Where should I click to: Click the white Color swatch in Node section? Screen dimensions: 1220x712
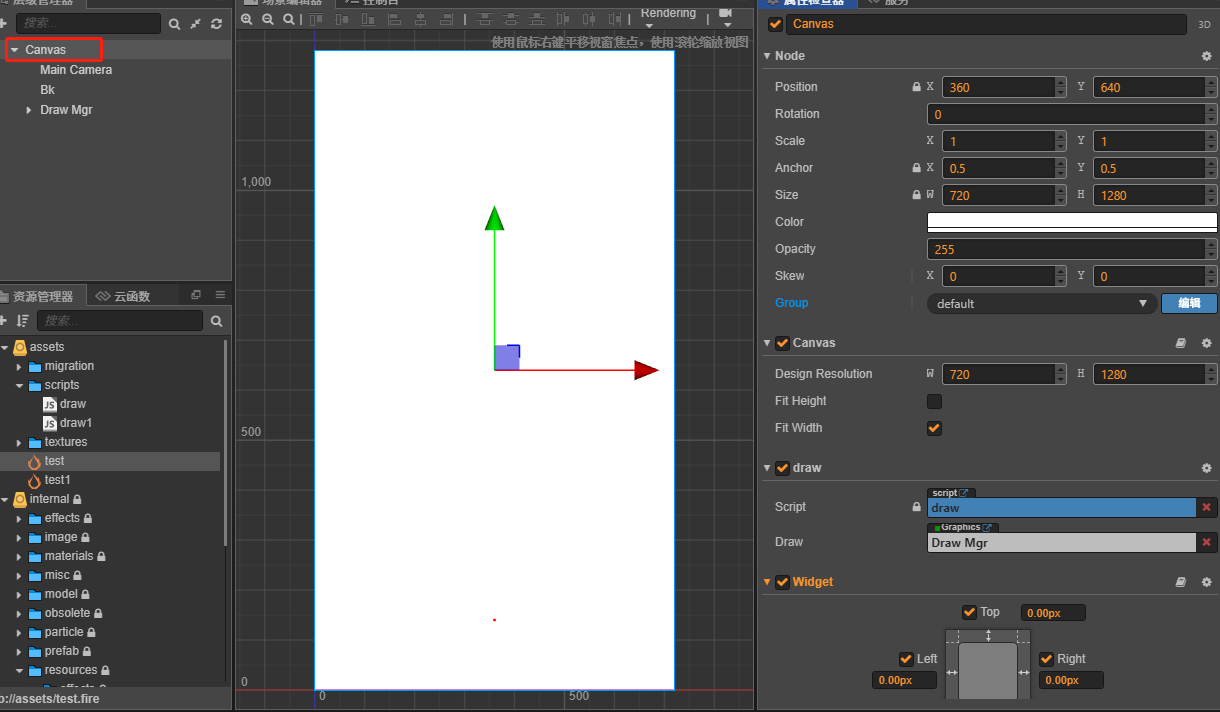pyautogui.click(x=1071, y=222)
